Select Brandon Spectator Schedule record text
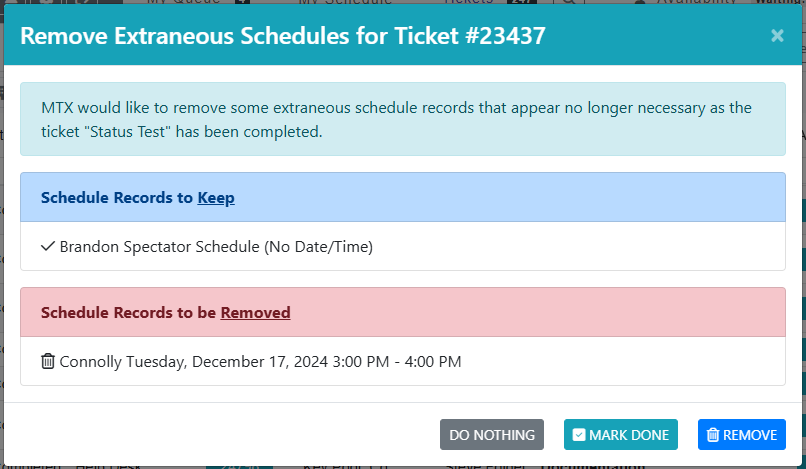The width and height of the screenshot is (806, 469). [216, 247]
